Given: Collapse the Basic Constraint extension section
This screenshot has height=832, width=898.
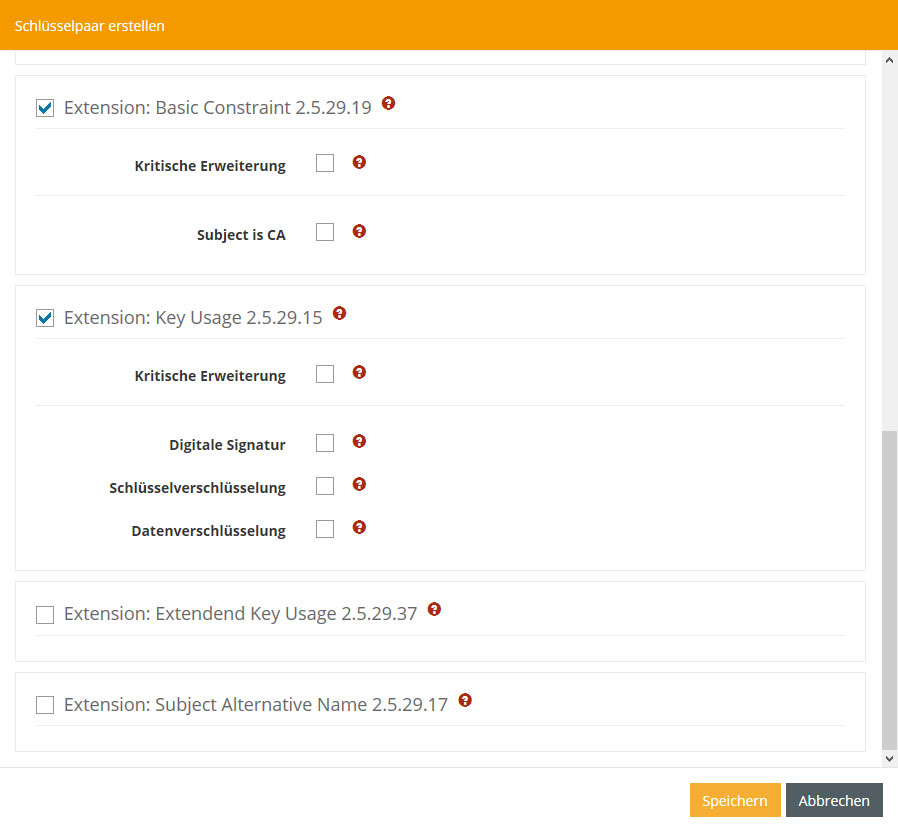Looking at the screenshot, I should 45,108.
